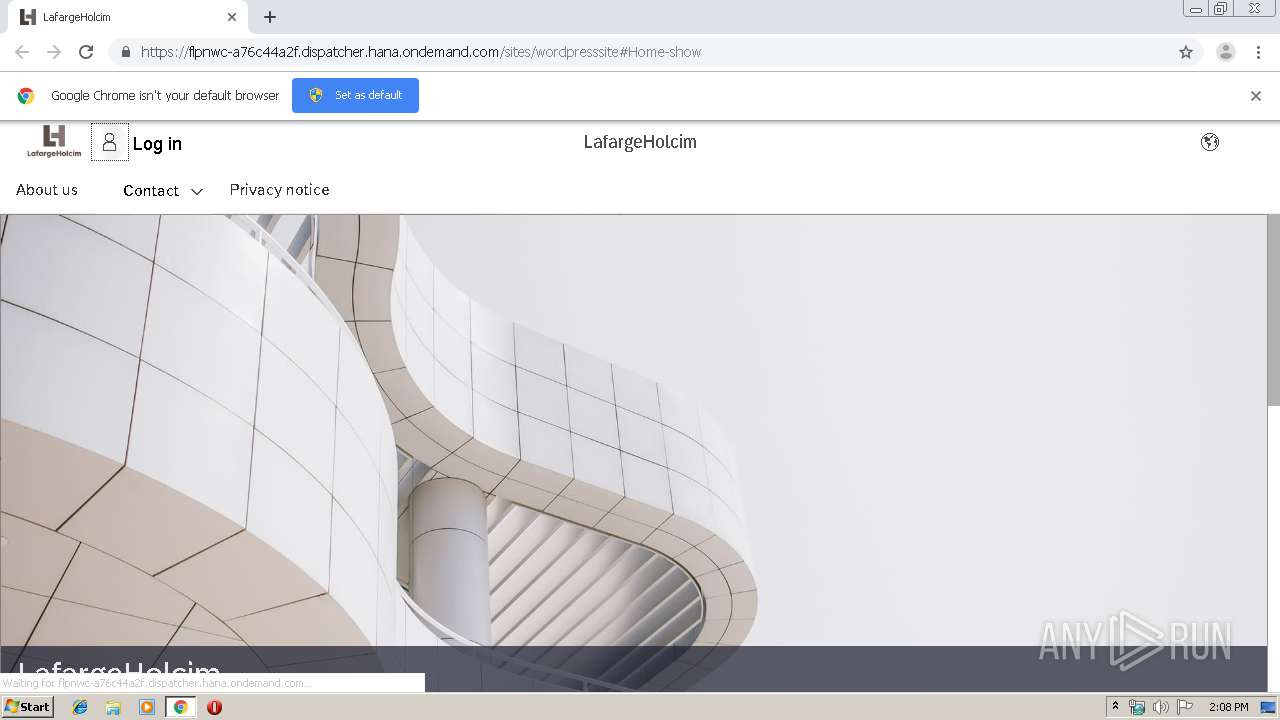Click the user profile icon beside Log in

110,142
